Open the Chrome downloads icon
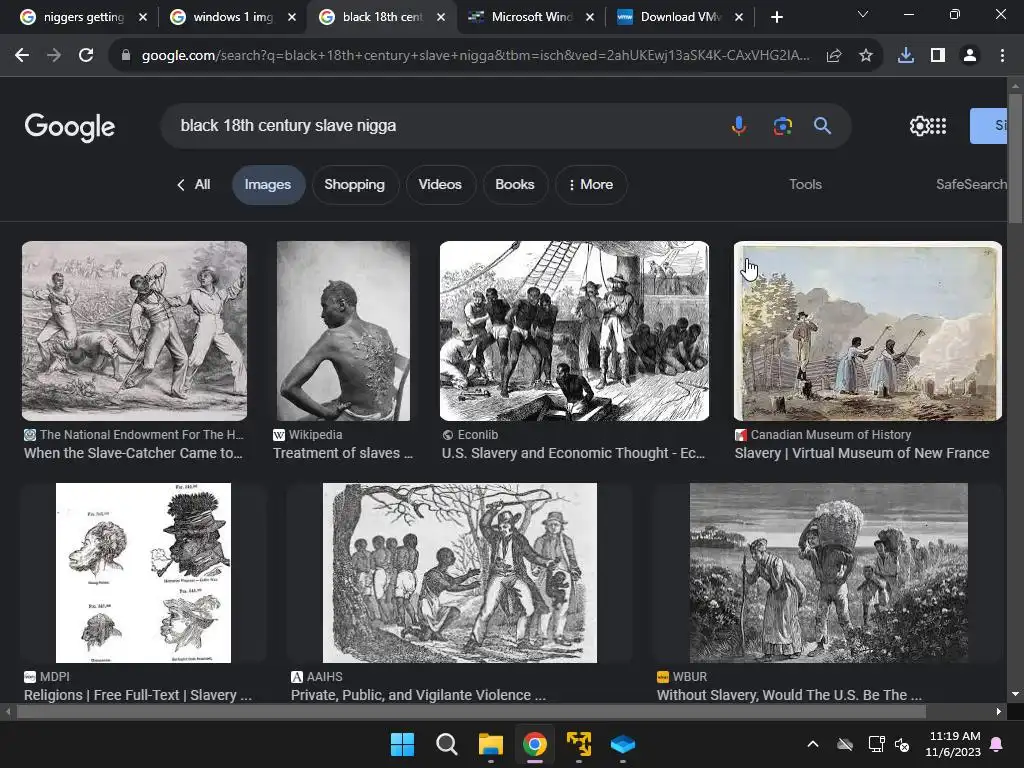The height and width of the screenshot is (768, 1024). coord(906,56)
